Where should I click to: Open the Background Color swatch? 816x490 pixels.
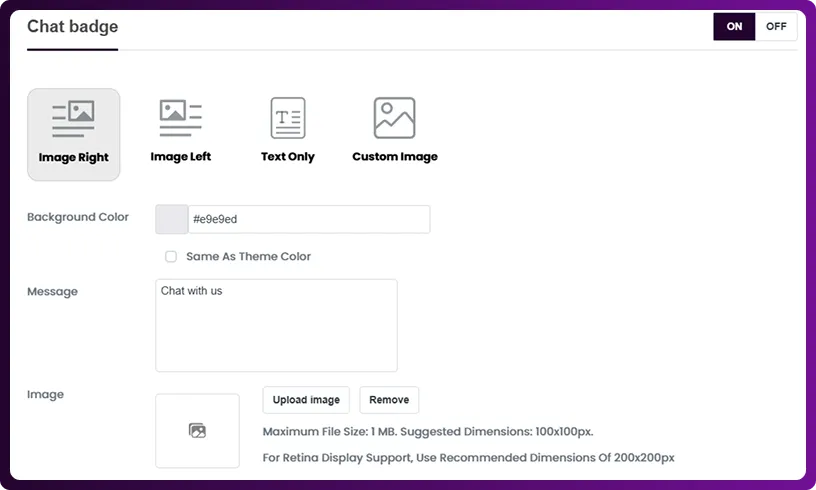tap(171, 220)
